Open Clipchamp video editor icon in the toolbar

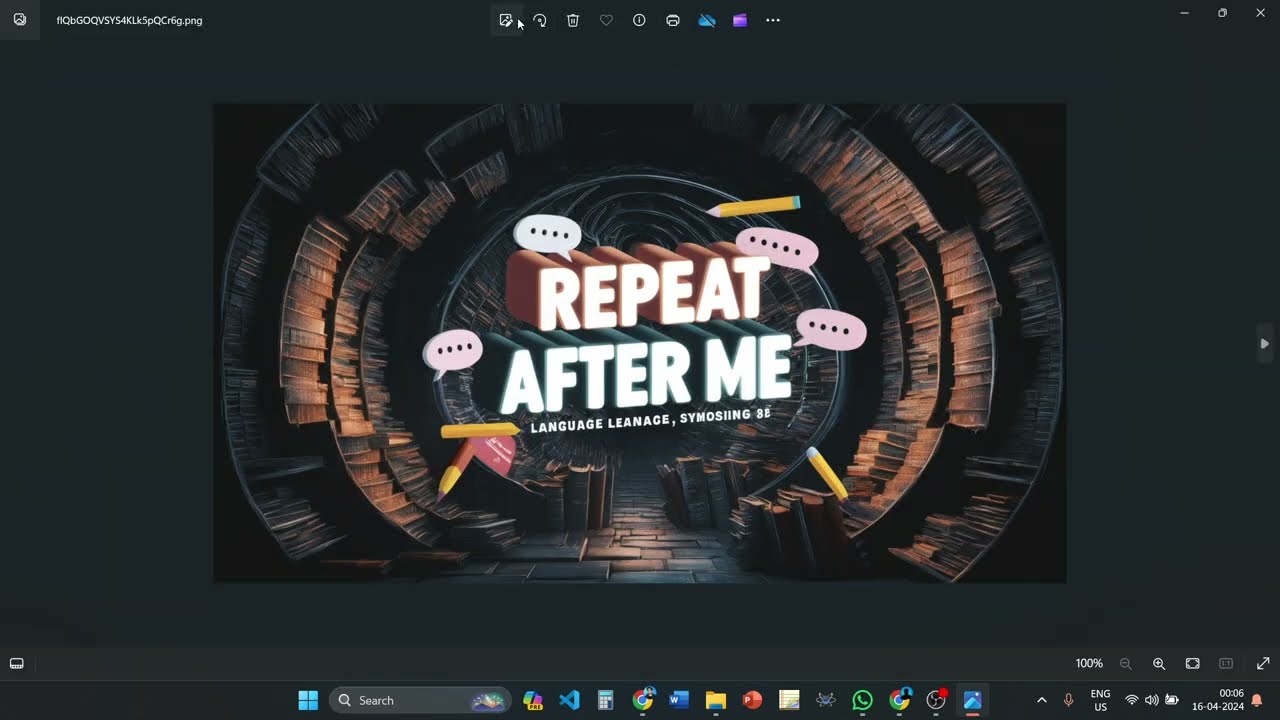(x=740, y=20)
